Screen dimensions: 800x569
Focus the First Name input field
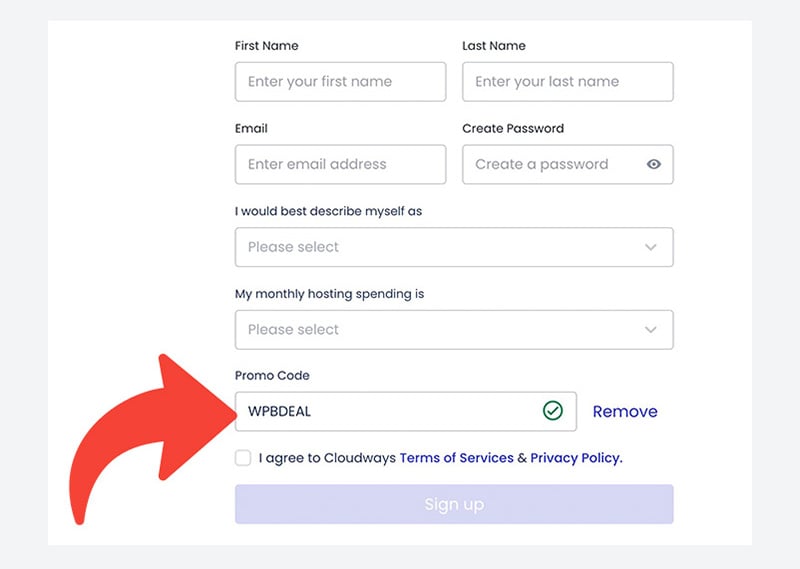(340, 82)
